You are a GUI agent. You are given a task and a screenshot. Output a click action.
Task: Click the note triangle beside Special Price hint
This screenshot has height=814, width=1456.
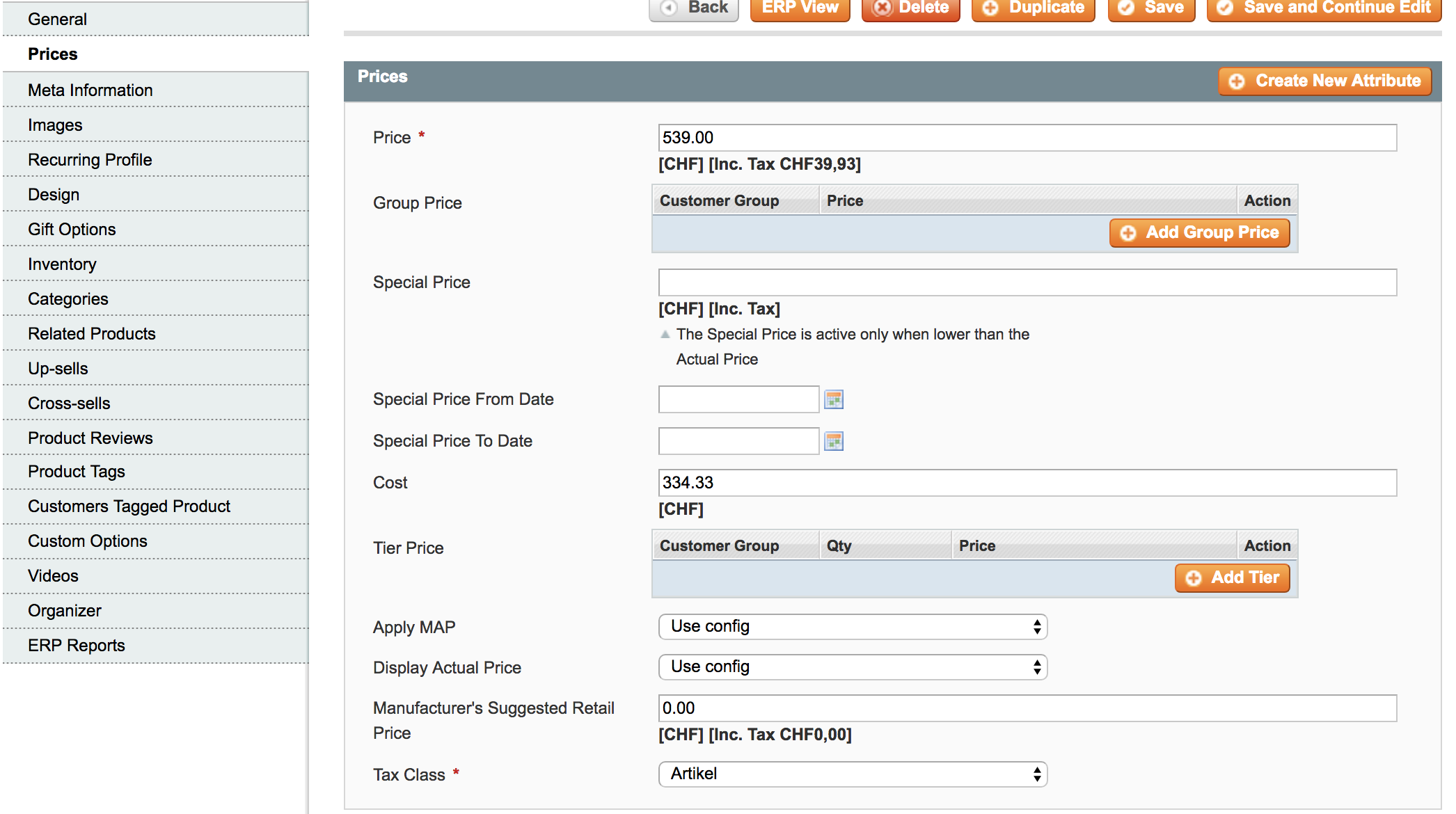(x=665, y=334)
